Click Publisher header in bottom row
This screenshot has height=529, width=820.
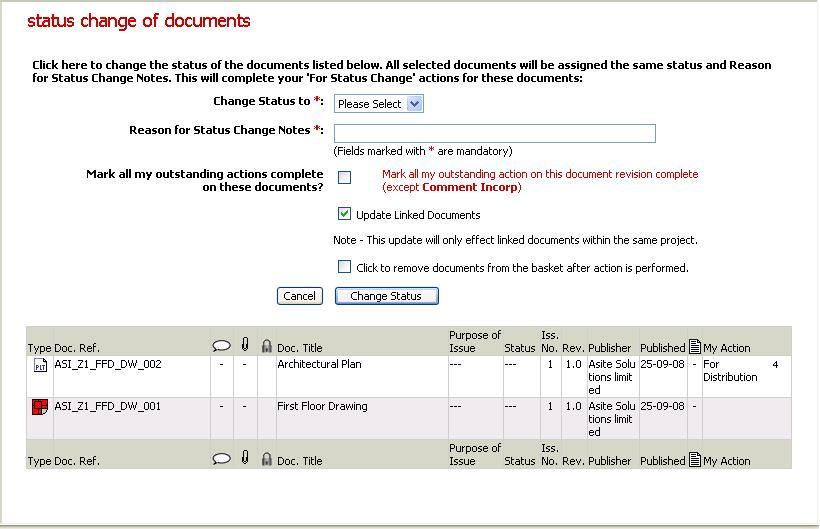pos(610,461)
